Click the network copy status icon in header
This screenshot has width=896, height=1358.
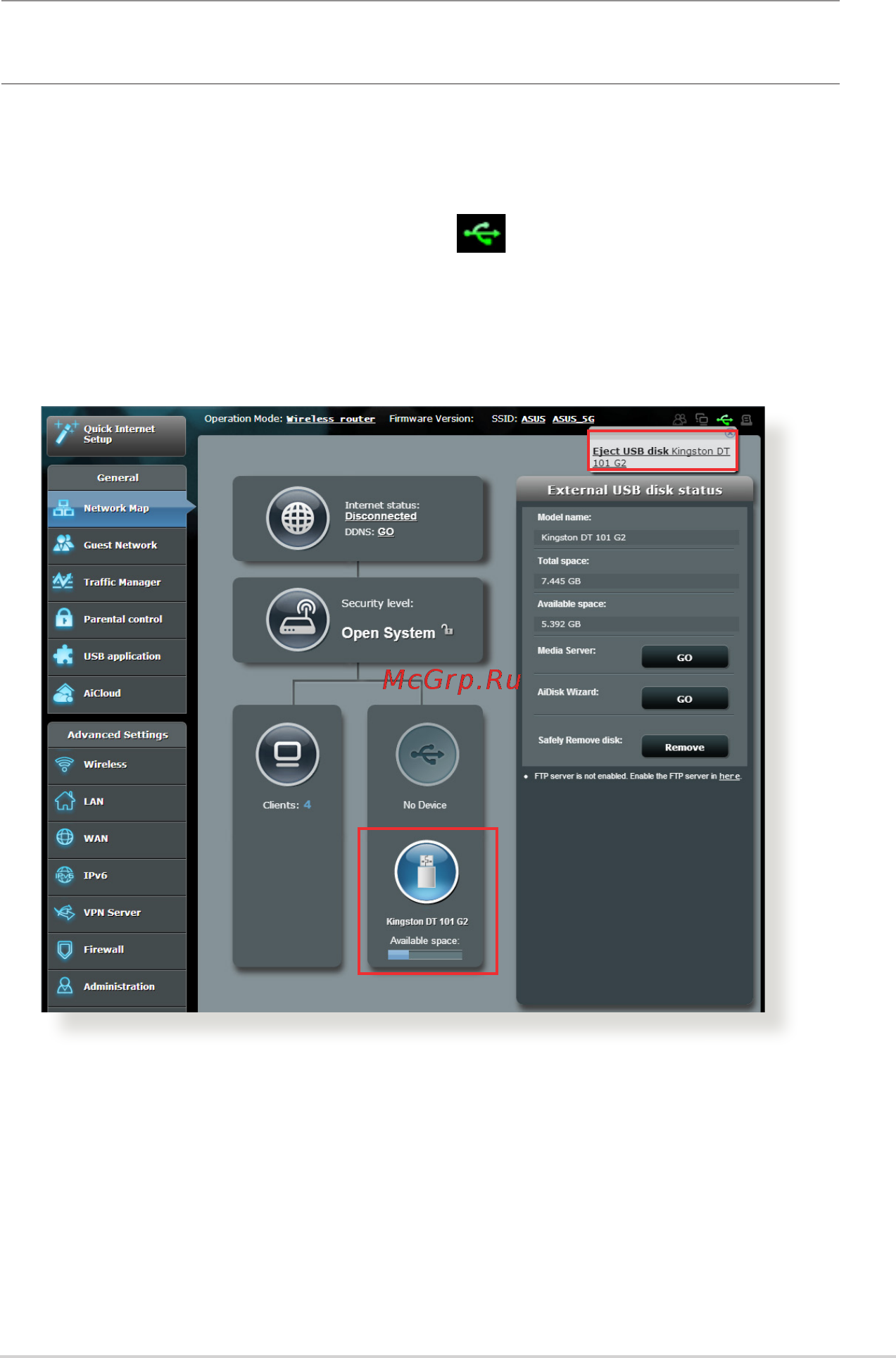coord(702,420)
